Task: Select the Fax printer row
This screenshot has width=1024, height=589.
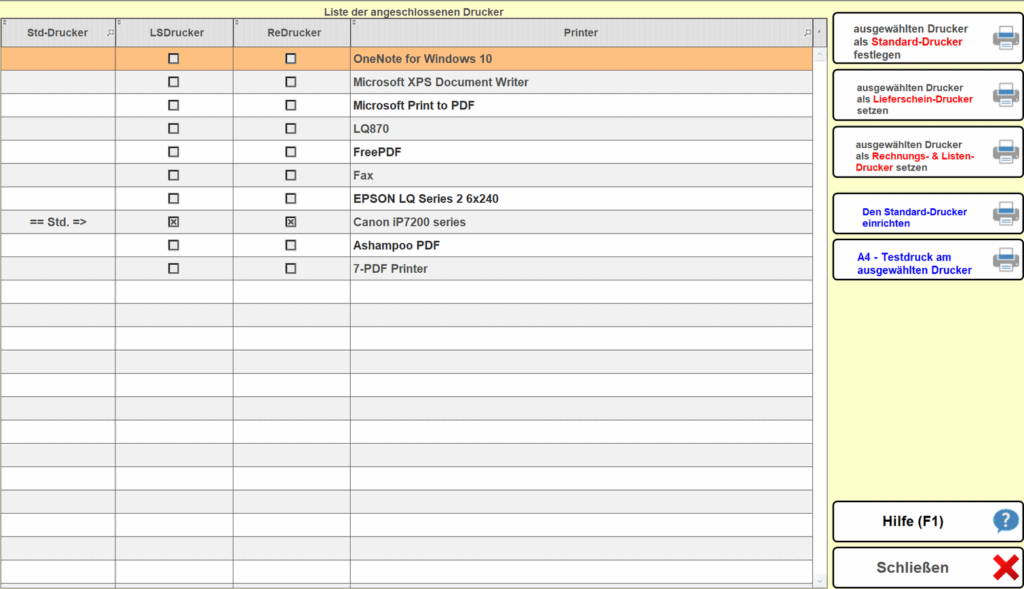Action: pos(406,175)
